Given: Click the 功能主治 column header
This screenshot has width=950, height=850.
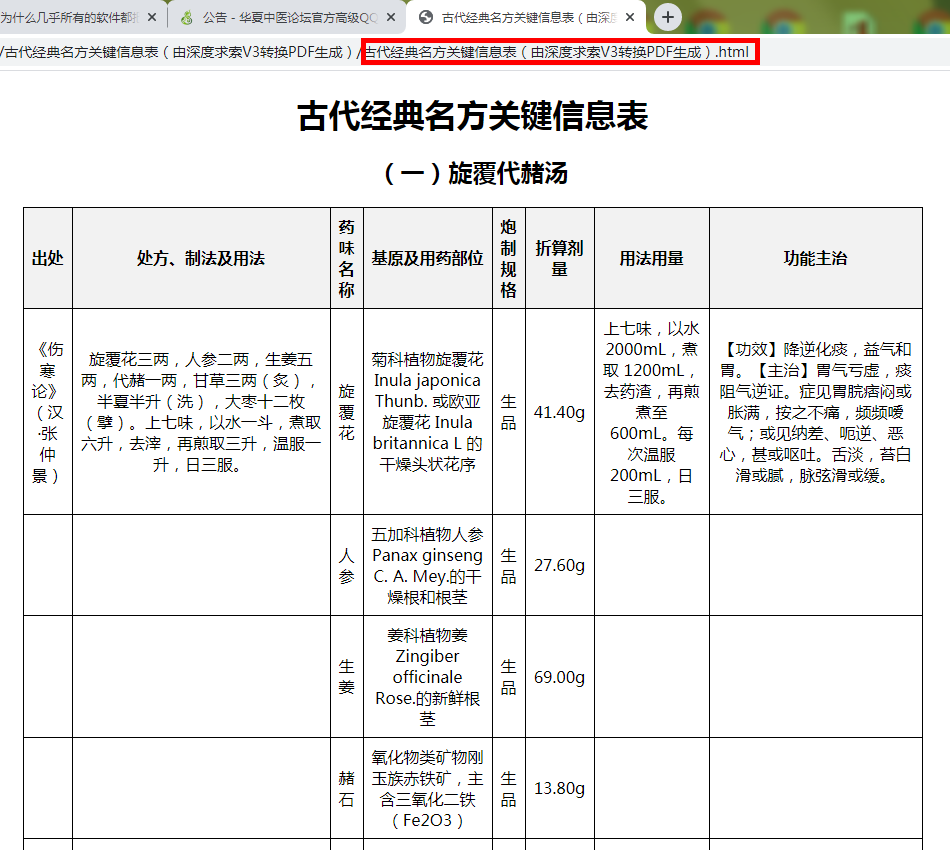Looking at the screenshot, I should (x=815, y=258).
